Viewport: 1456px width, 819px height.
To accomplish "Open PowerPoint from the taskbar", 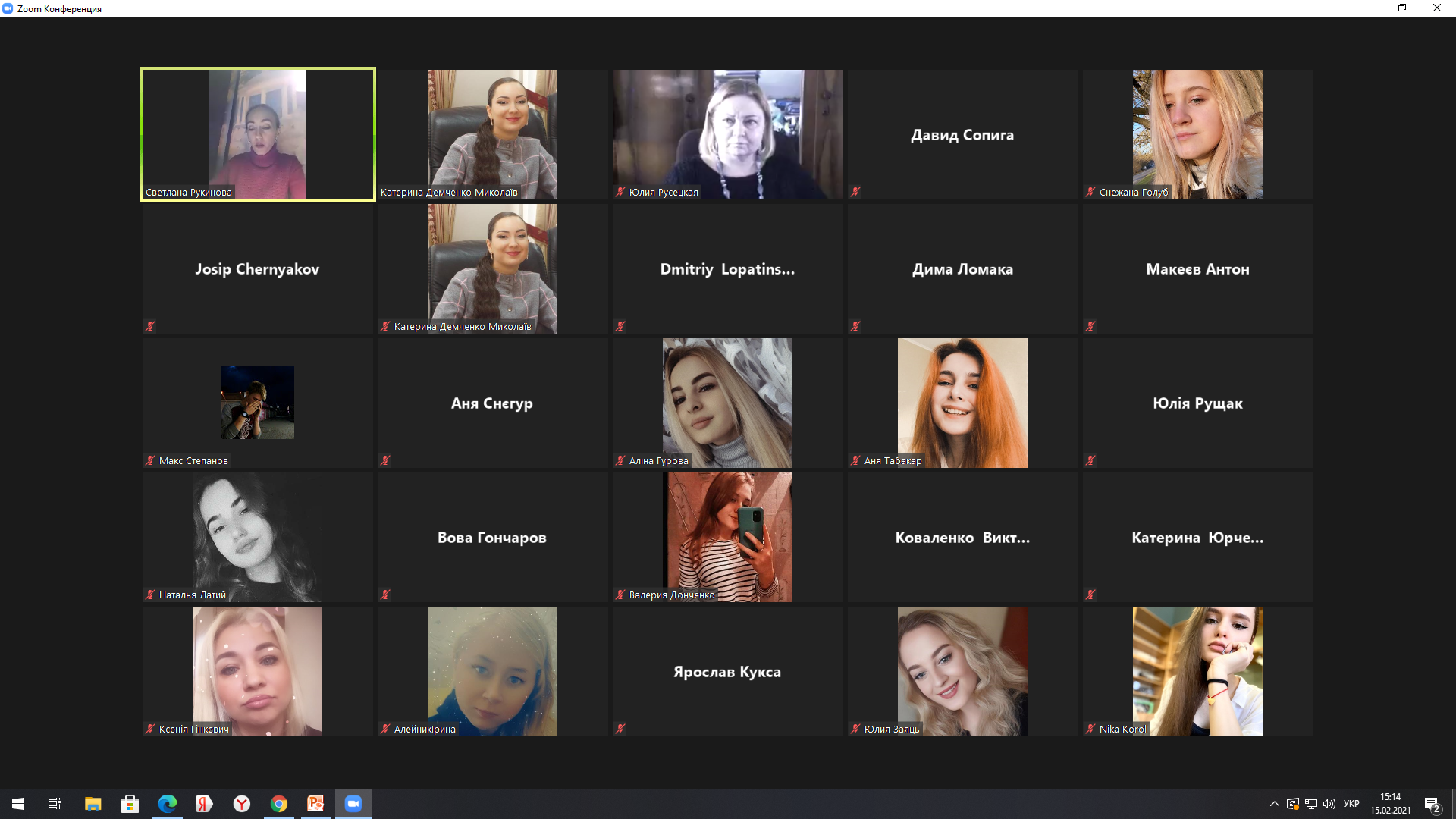I will (315, 804).
